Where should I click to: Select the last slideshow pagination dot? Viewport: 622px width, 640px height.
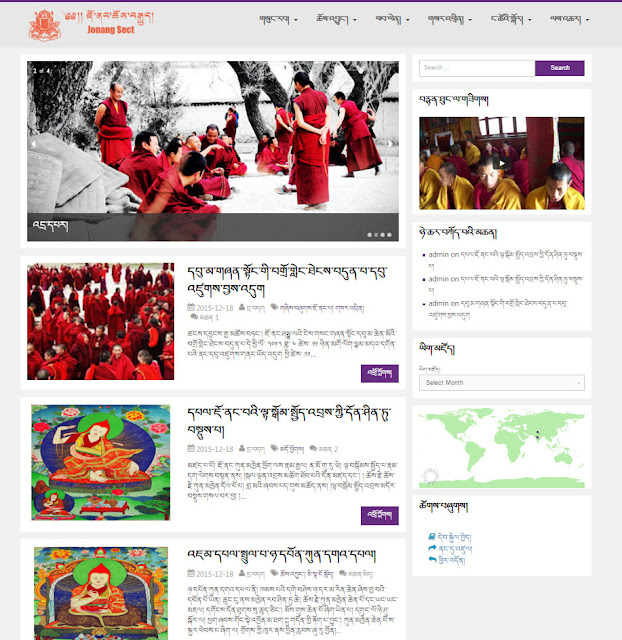tap(389, 235)
